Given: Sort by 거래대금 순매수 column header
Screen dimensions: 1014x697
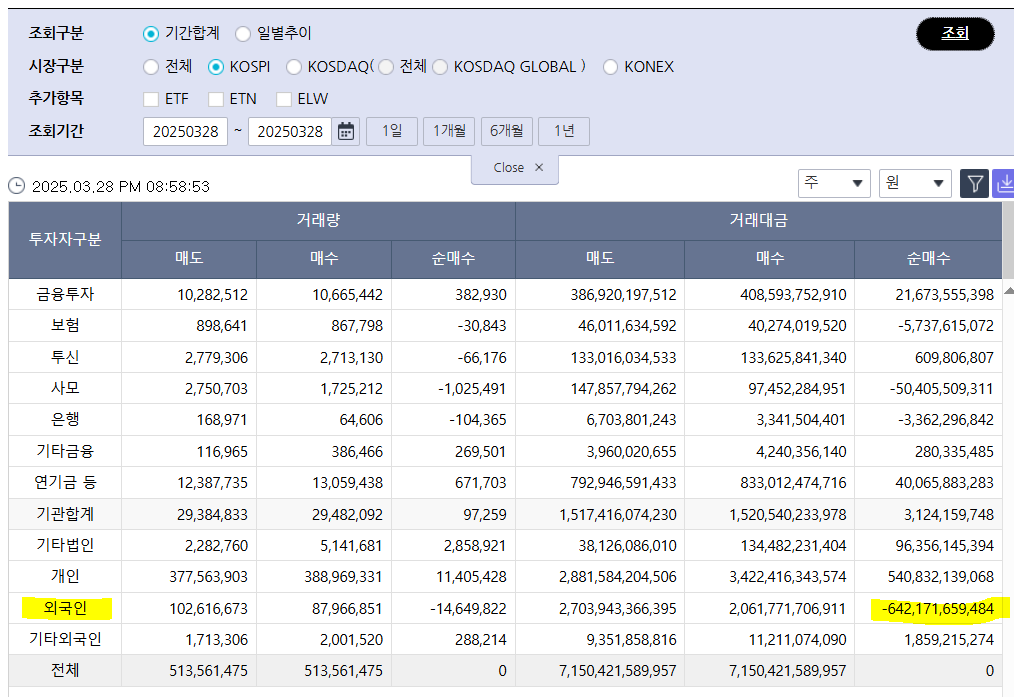Looking at the screenshot, I should (x=927, y=258).
